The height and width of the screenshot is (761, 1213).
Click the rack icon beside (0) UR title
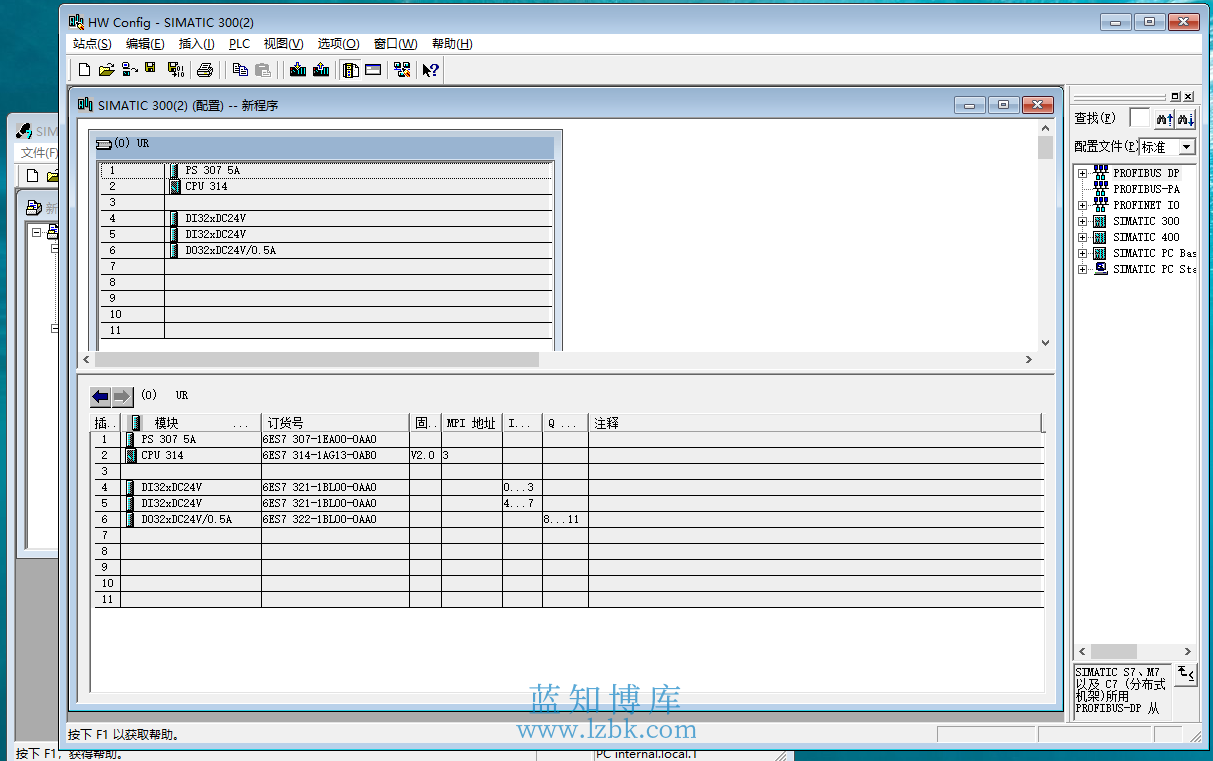(104, 144)
